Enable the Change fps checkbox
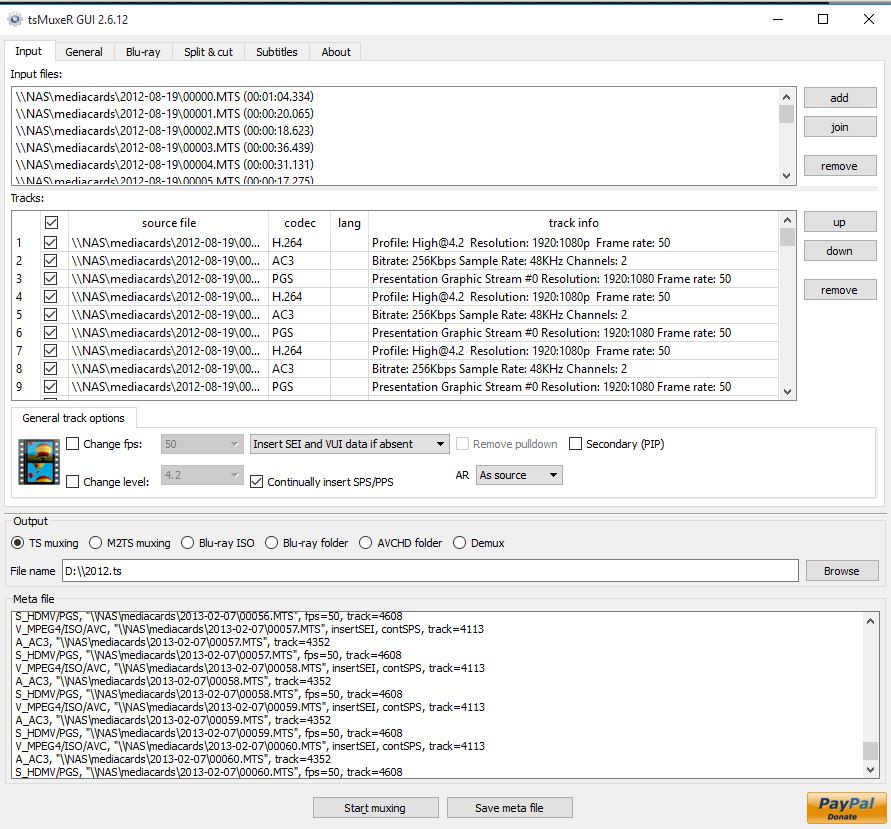The image size is (891, 829). pos(73,444)
